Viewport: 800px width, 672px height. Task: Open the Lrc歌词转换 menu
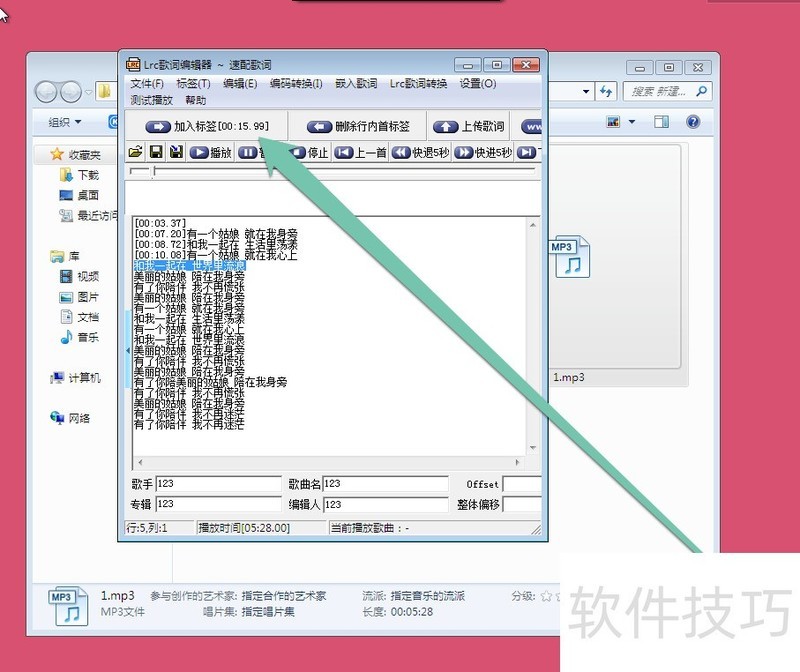pyautogui.click(x=418, y=84)
